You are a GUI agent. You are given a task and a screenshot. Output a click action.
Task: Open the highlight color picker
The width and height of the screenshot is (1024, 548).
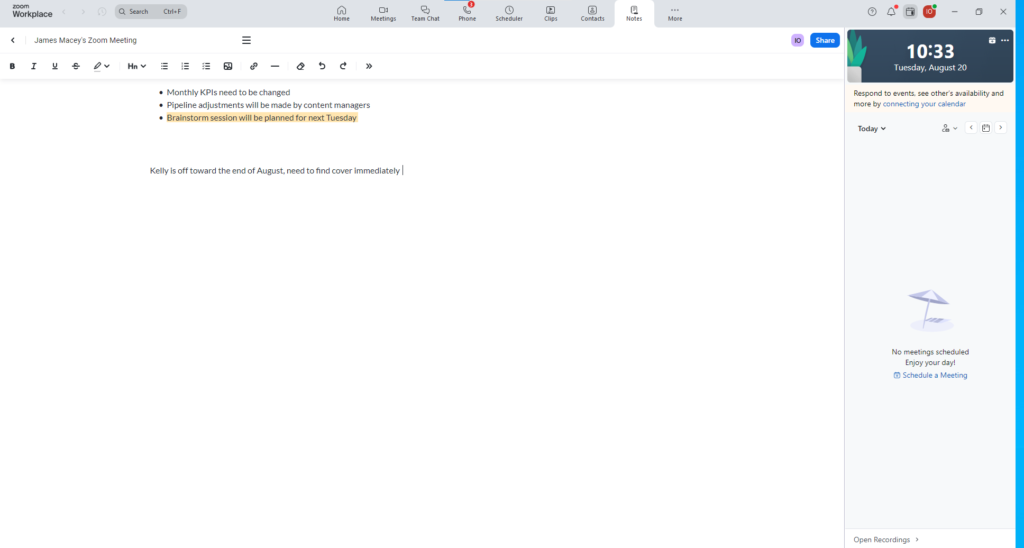(101, 66)
